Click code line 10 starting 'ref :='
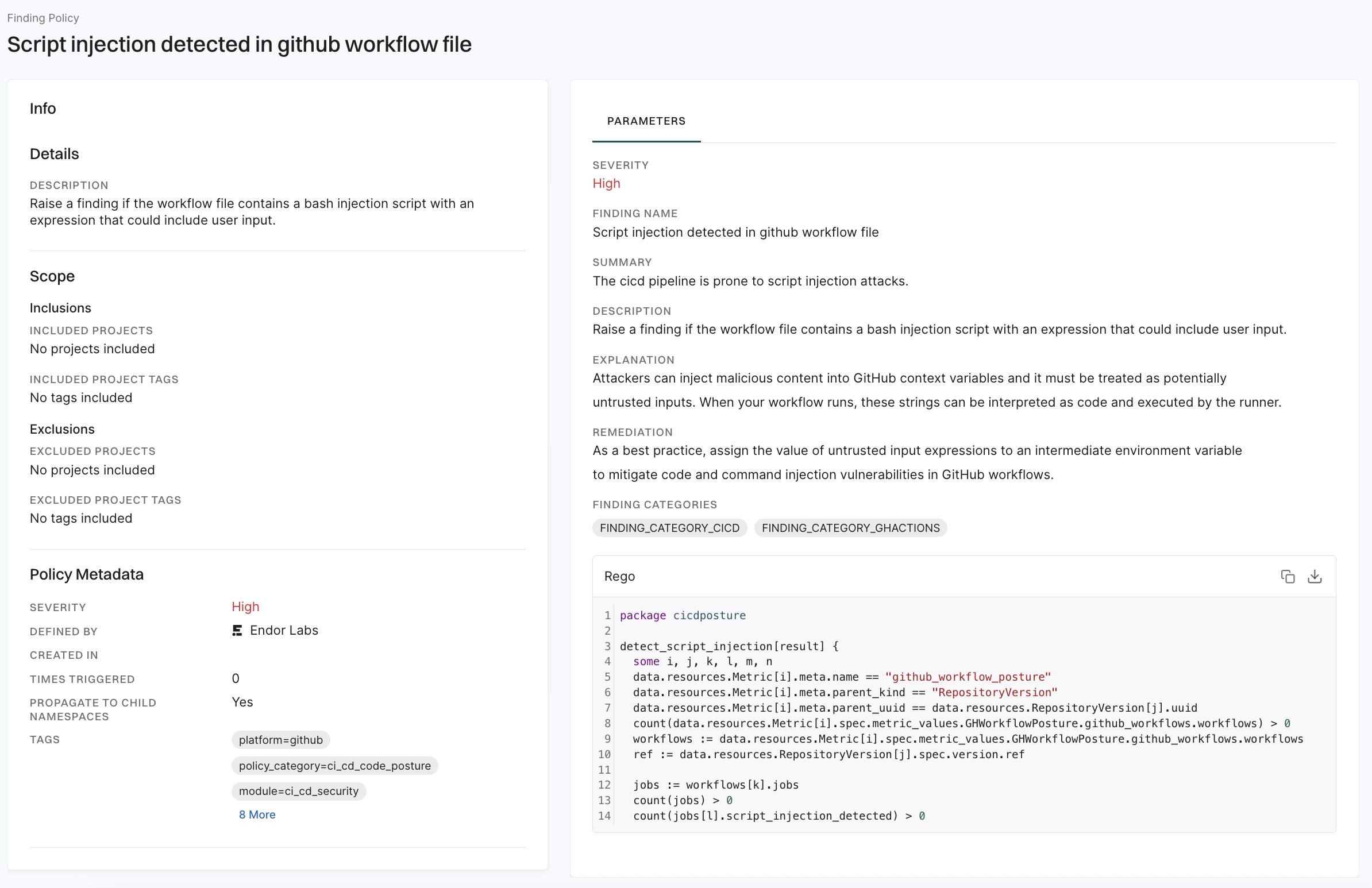 (828, 754)
